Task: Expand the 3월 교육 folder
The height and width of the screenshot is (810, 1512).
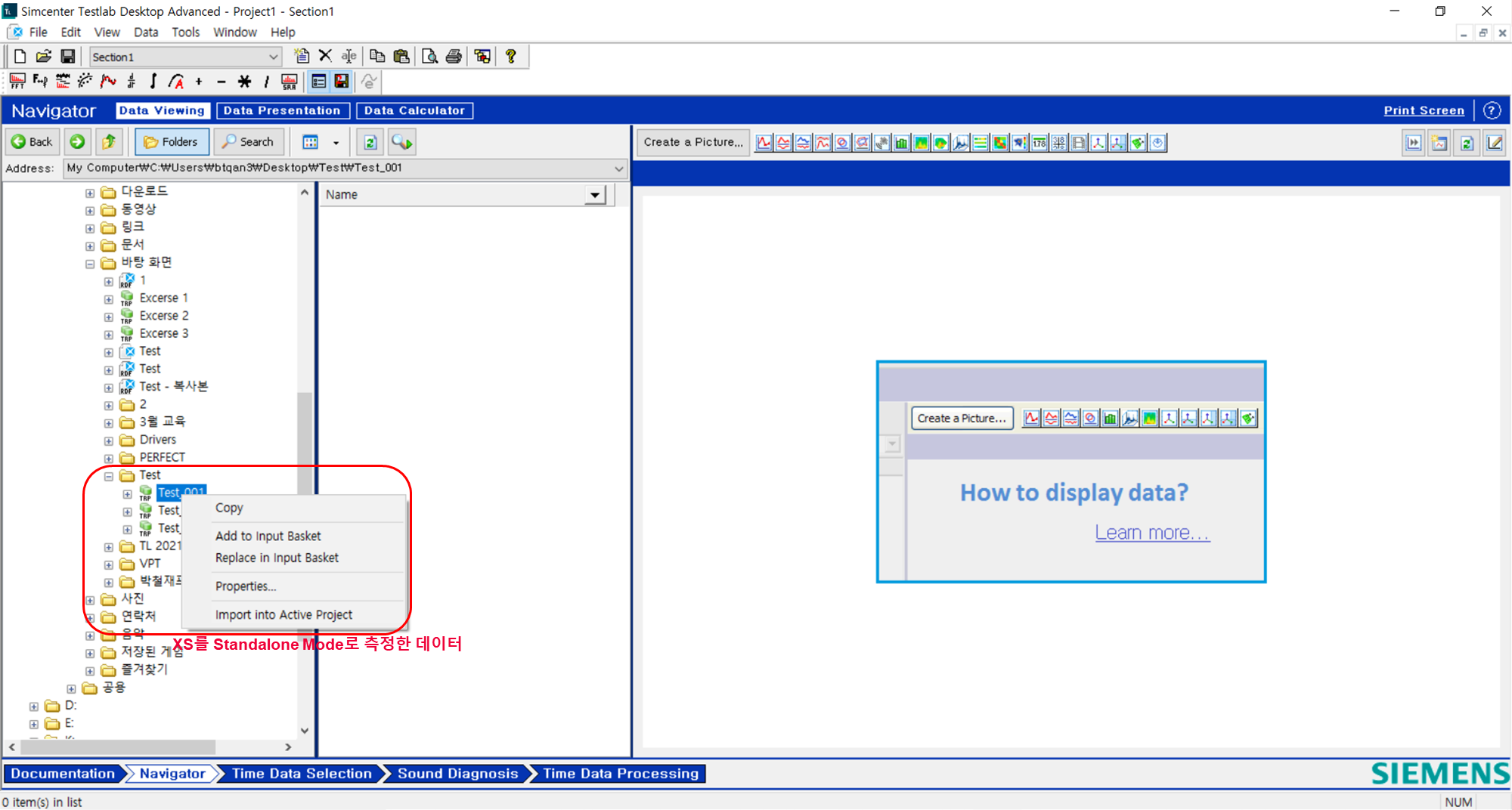Action: point(109,423)
